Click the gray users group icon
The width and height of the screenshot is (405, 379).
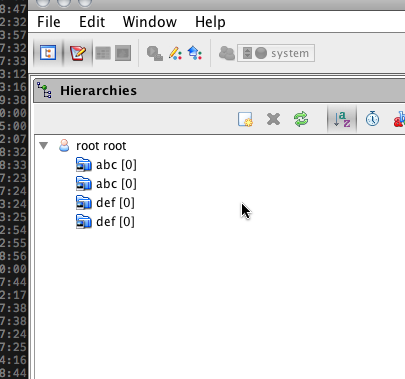coord(227,53)
